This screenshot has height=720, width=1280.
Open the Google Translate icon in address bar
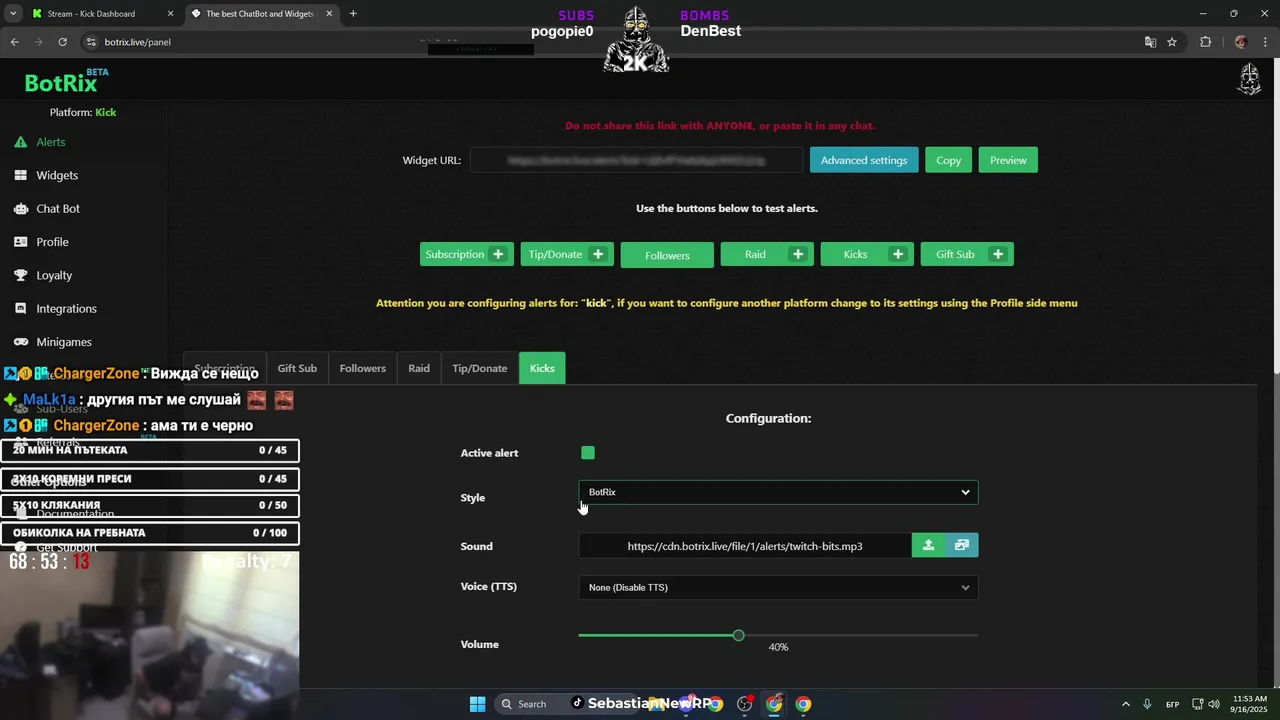1150,42
